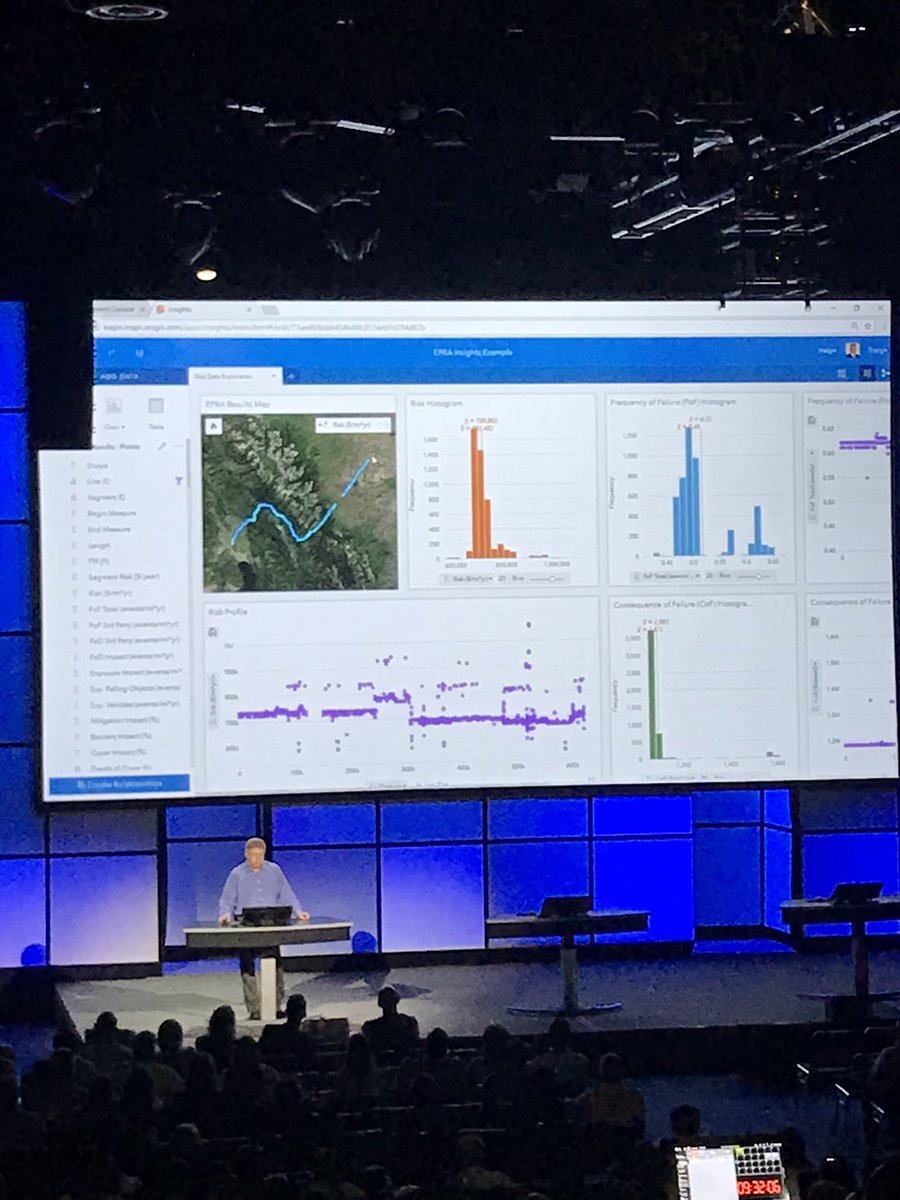The width and height of the screenshot is (900, 1200).
Task: Select the Length field
Action: [x=100, y=545]
